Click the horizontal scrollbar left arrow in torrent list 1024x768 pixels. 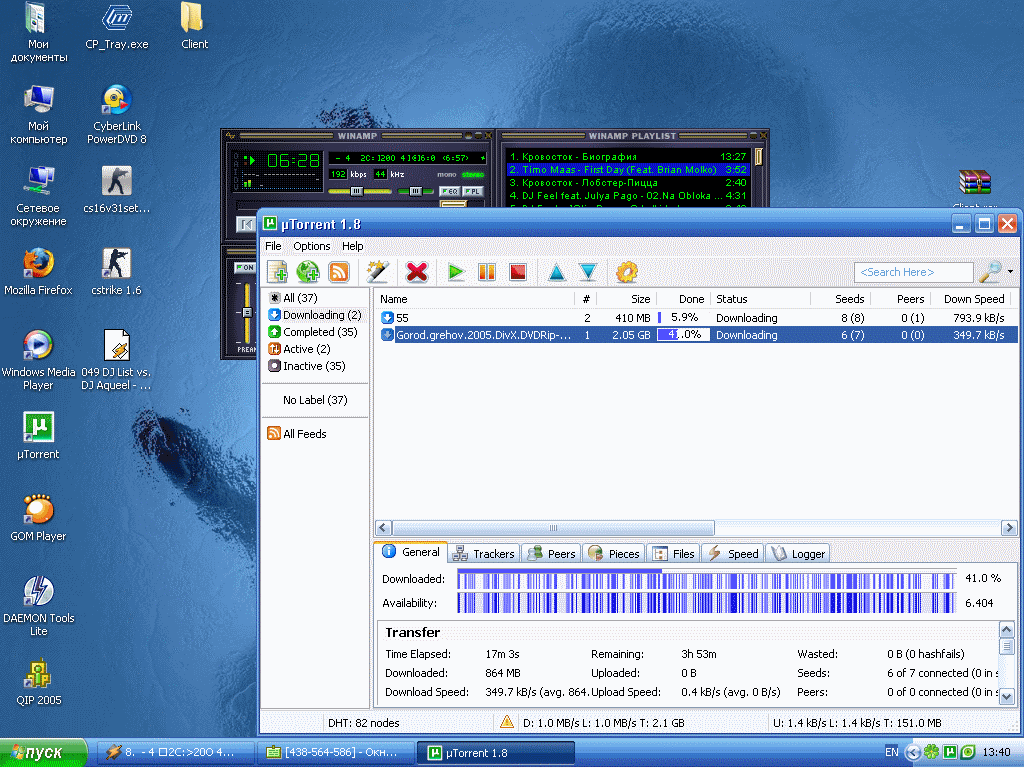point(383,528)
